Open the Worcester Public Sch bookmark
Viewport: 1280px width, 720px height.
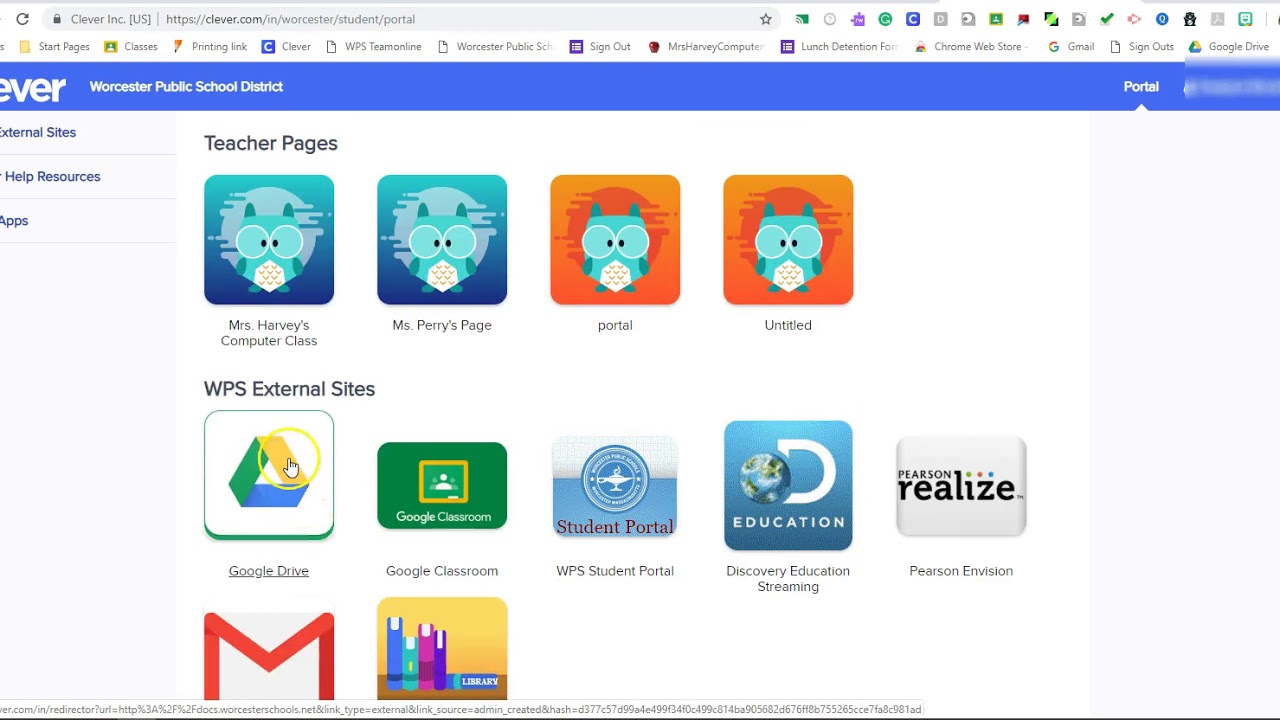click(495, 46)
